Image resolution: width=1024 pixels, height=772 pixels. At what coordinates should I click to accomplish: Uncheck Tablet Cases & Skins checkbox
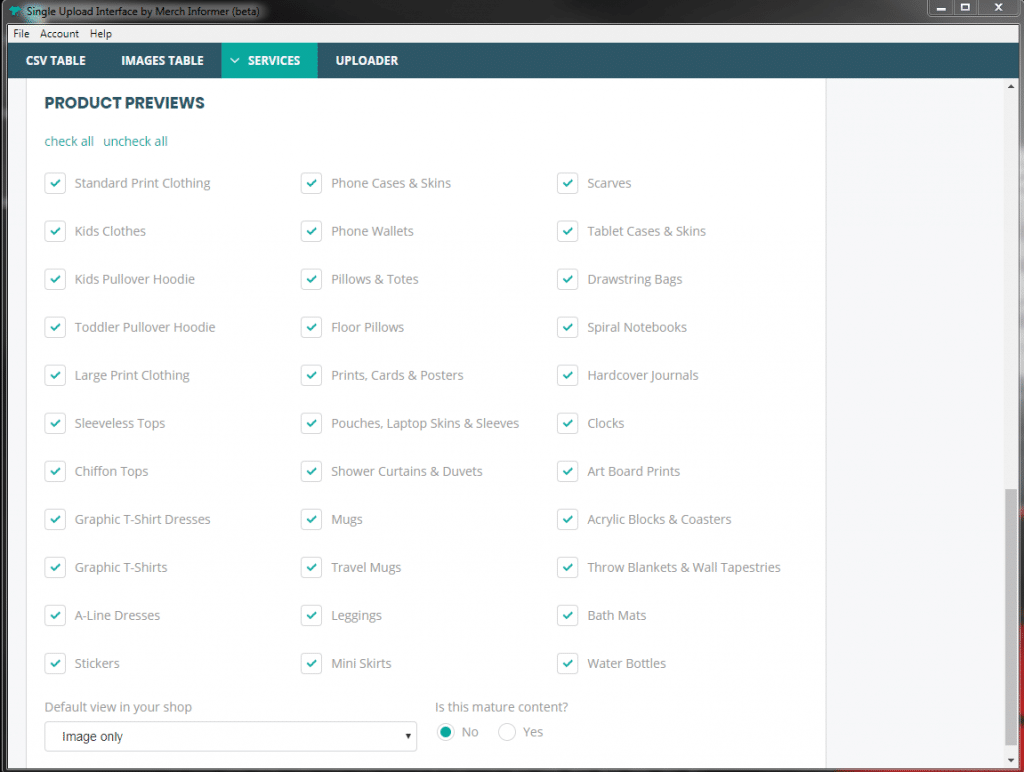[x=568, y=231]
